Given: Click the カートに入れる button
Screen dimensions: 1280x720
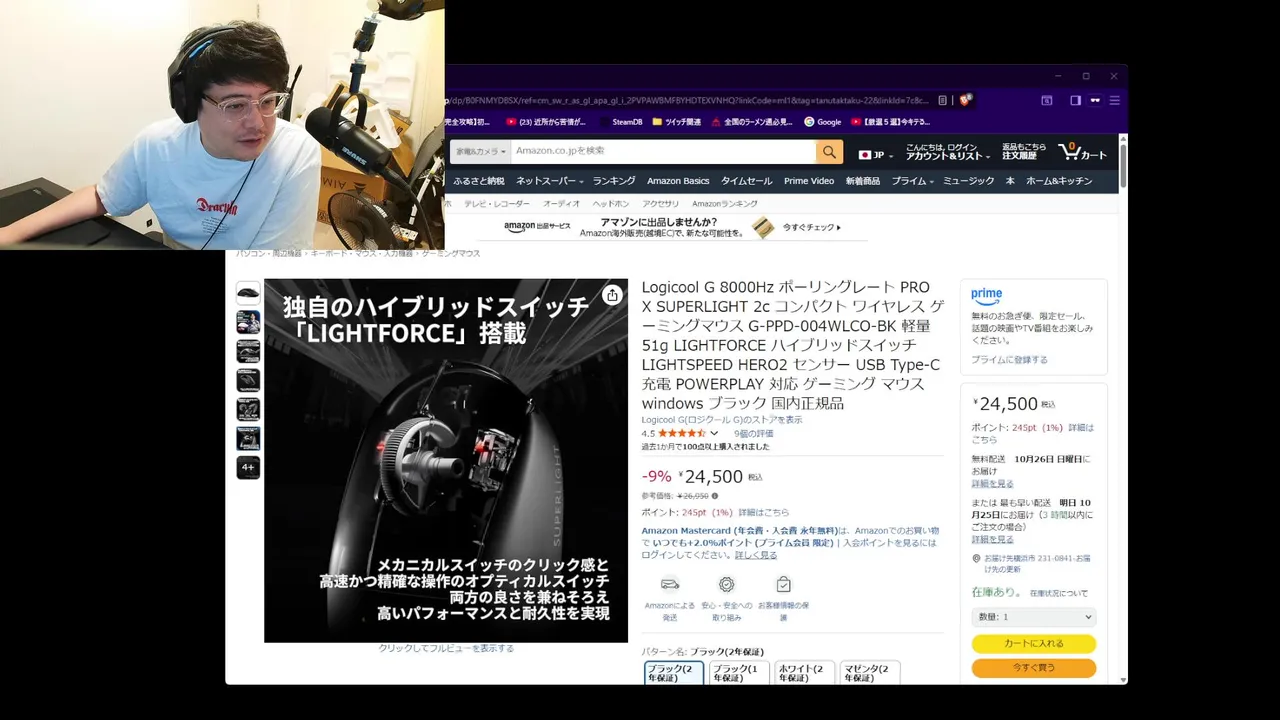Looking at the screenshot, I should tap(1034, 644).
